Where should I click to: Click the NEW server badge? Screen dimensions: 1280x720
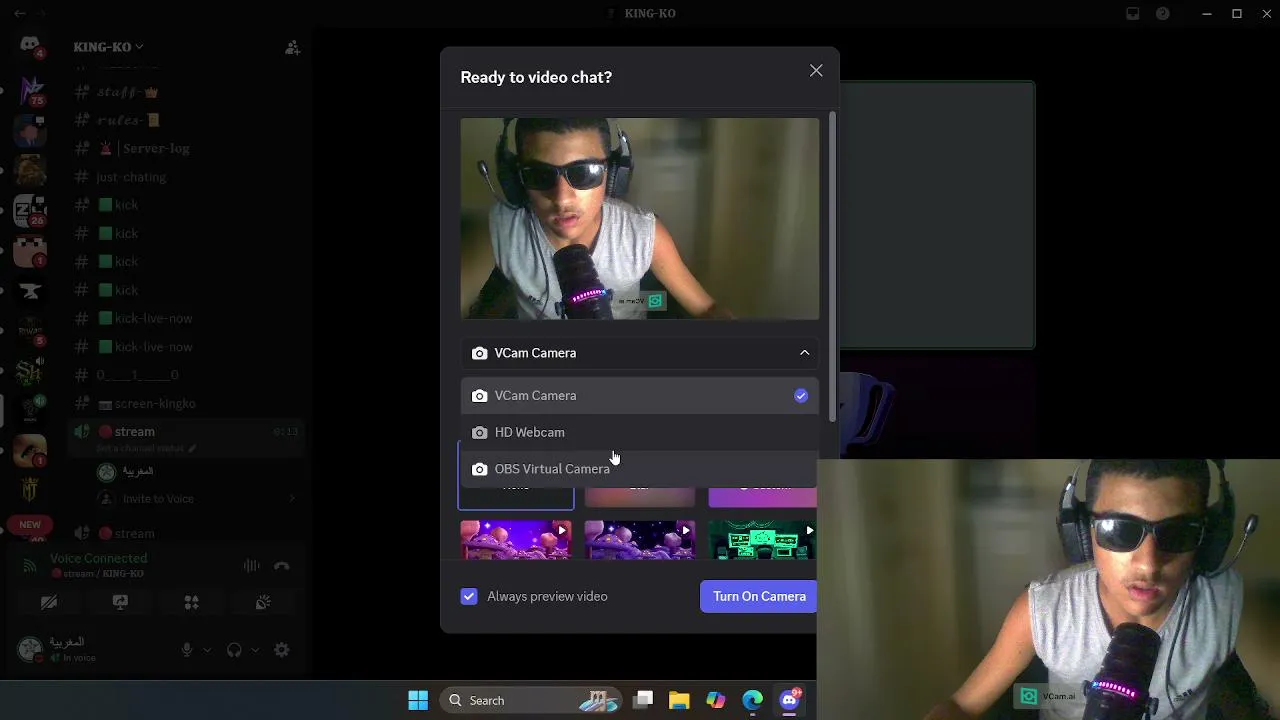pos(30,525)
